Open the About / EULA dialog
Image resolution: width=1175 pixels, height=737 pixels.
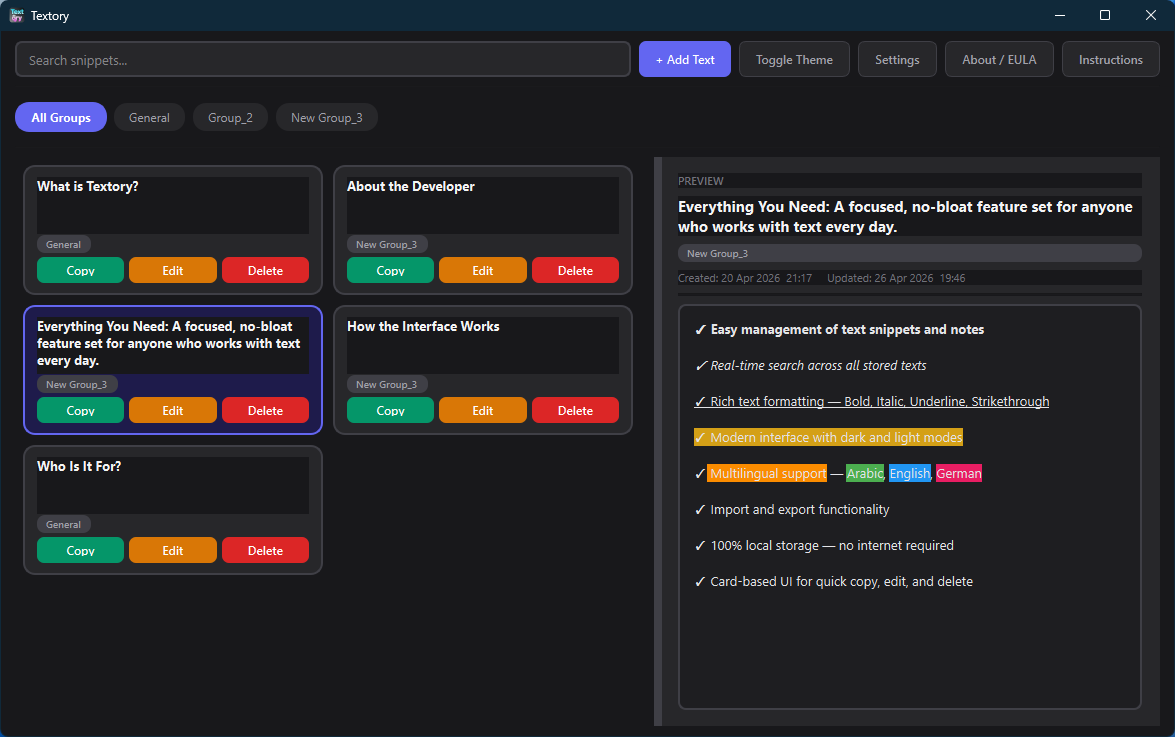pos(999,59)
